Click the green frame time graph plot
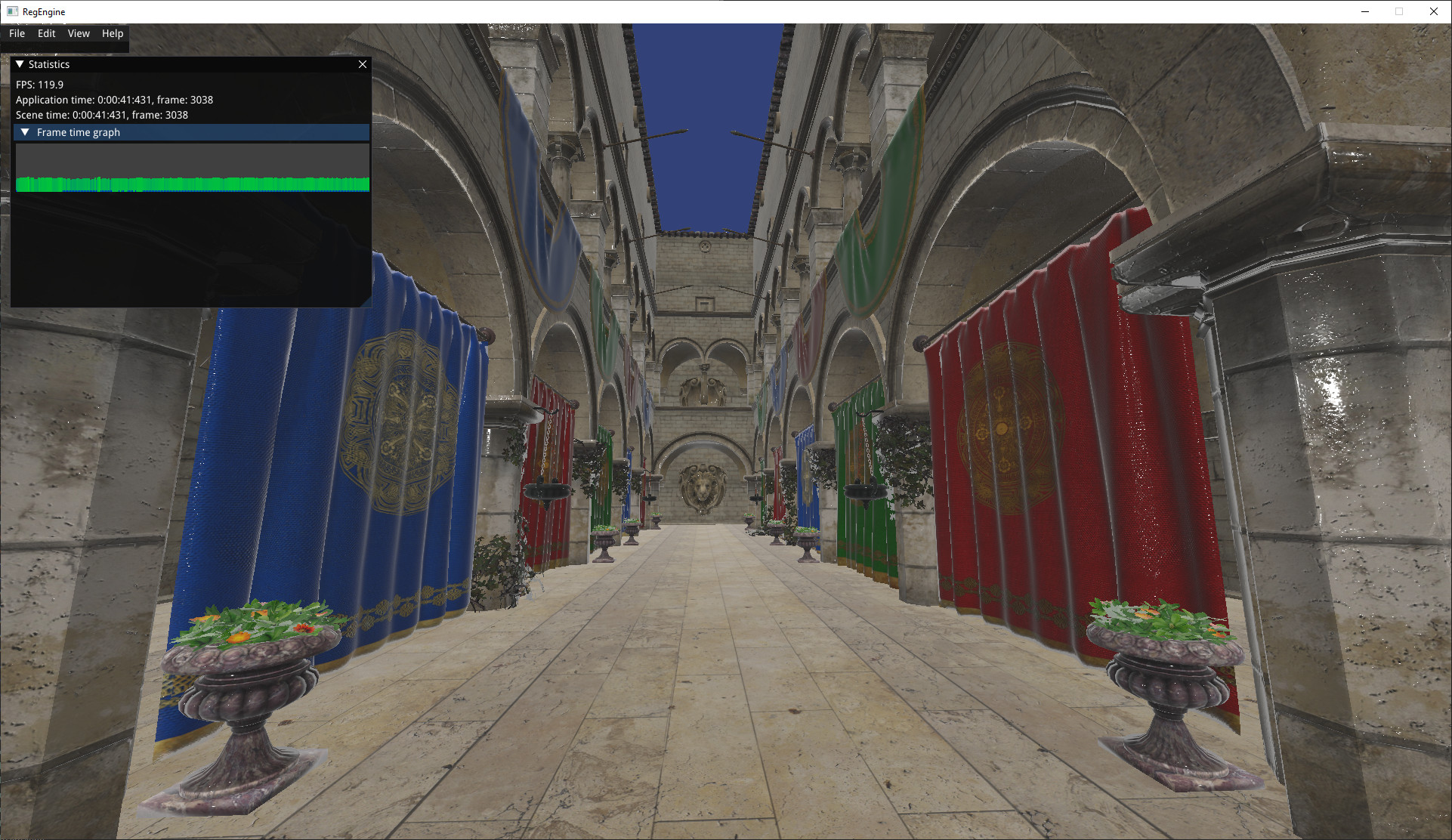1452x840 pixels. pyautogui.click(x=193, y=184)
